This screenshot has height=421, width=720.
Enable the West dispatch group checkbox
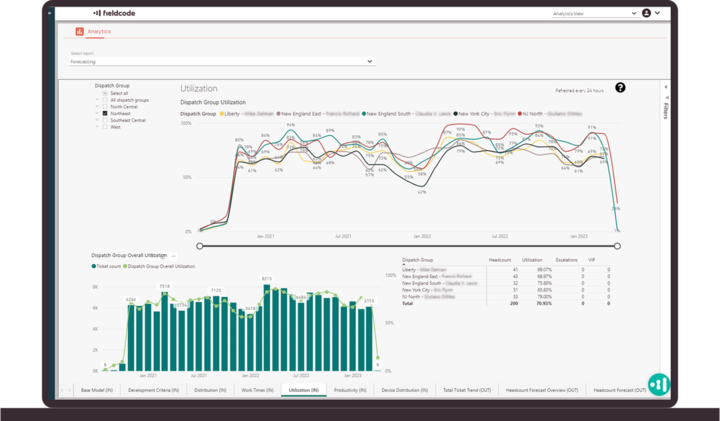(x=105, y=127)
